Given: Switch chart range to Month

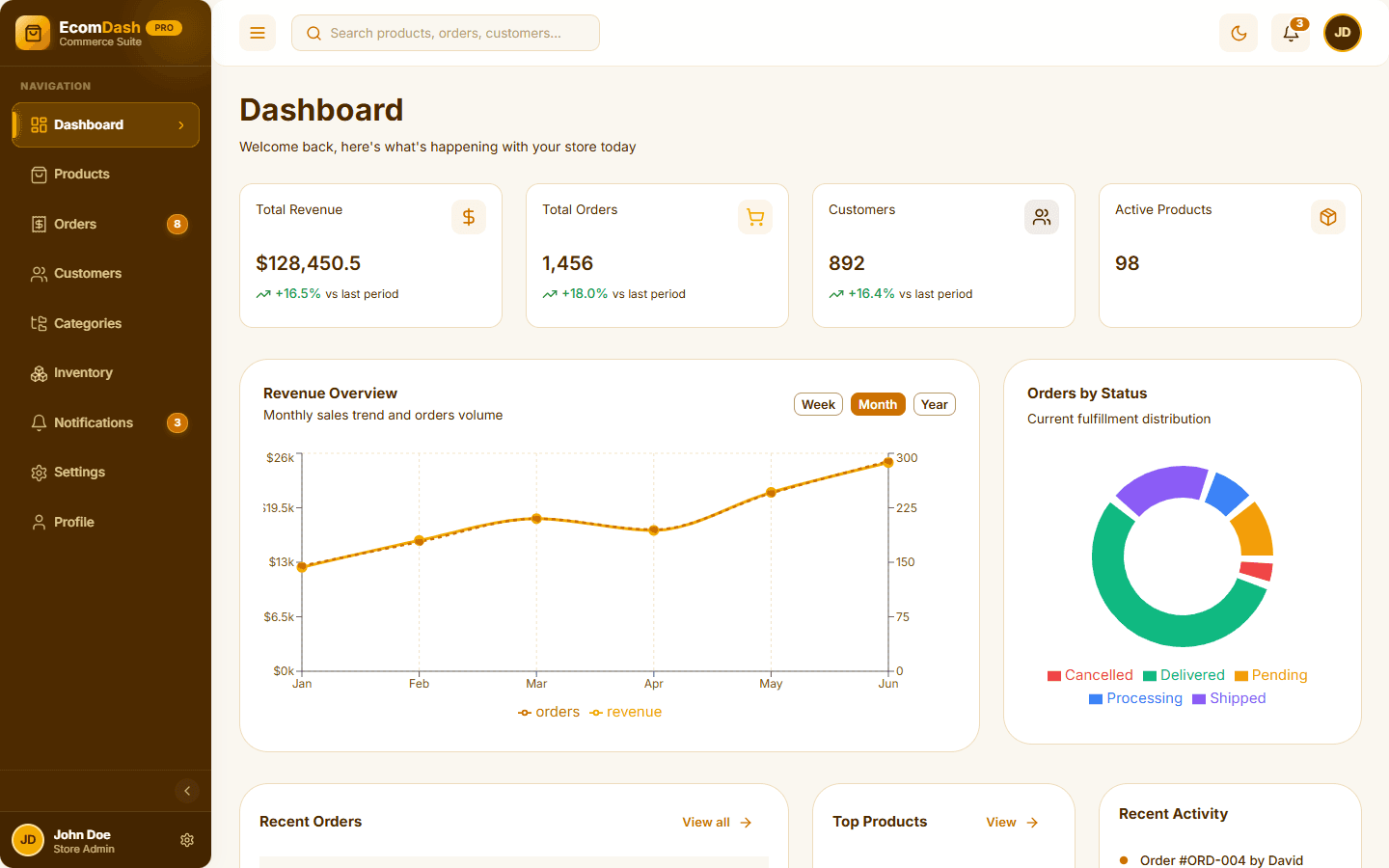Looking at the screenshot, I should click(878, 404).
